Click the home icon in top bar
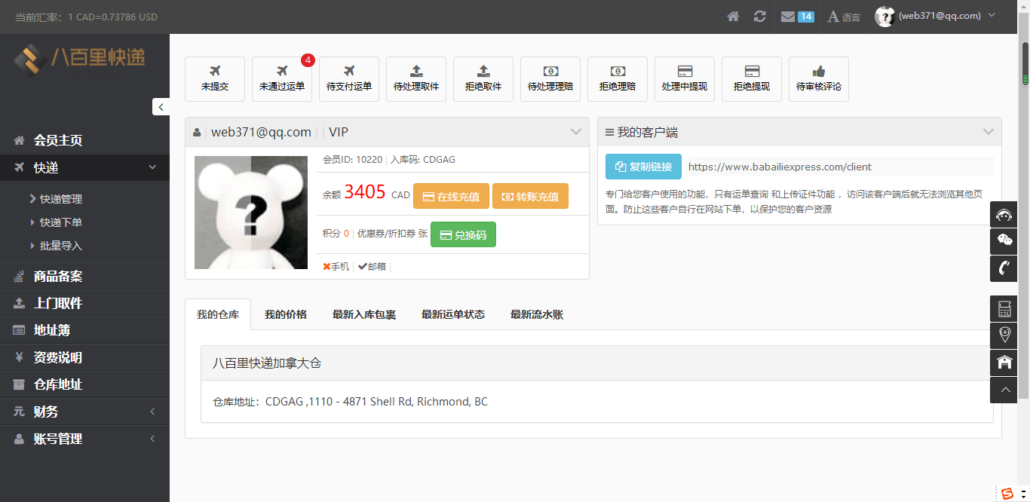This screenshot has width=1030, height=502. pyautogui.click(x=733, y=16)
